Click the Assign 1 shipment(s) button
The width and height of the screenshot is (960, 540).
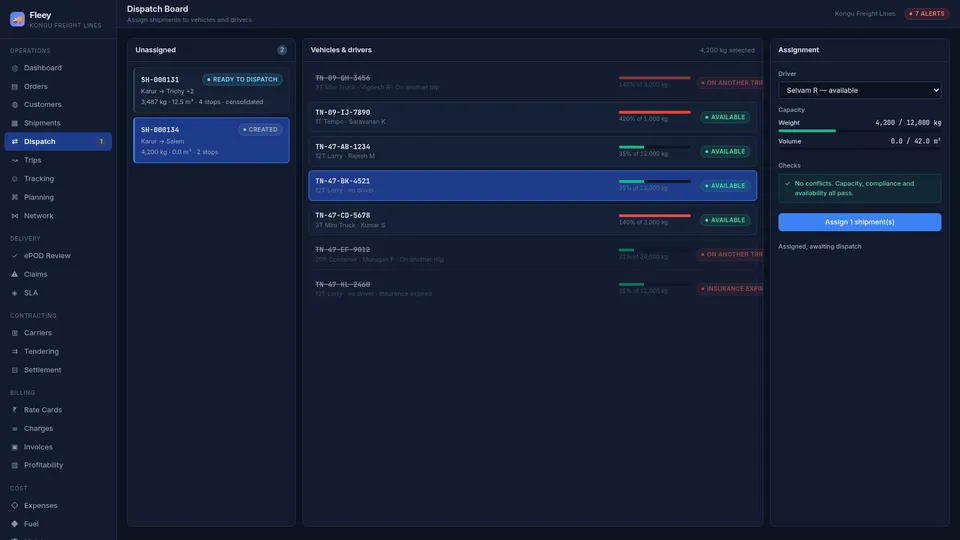pyautogui.click(x=860, y=222)
